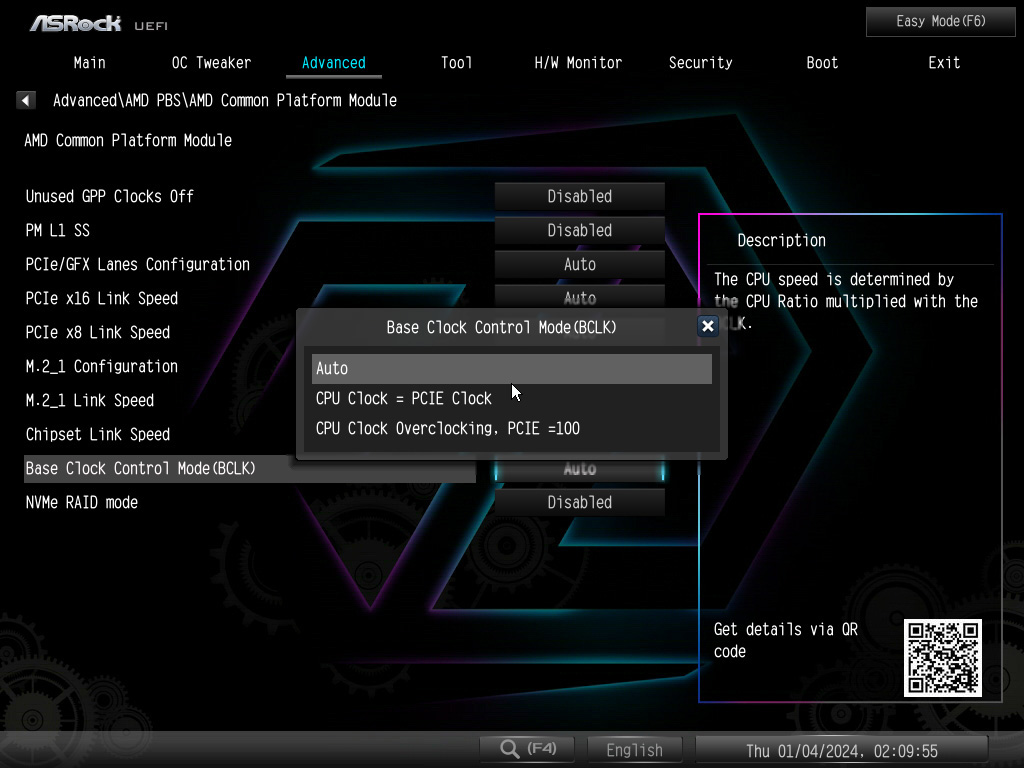The image size is (1024, 768).
Task: Open the Security tab
Action: 700,63
